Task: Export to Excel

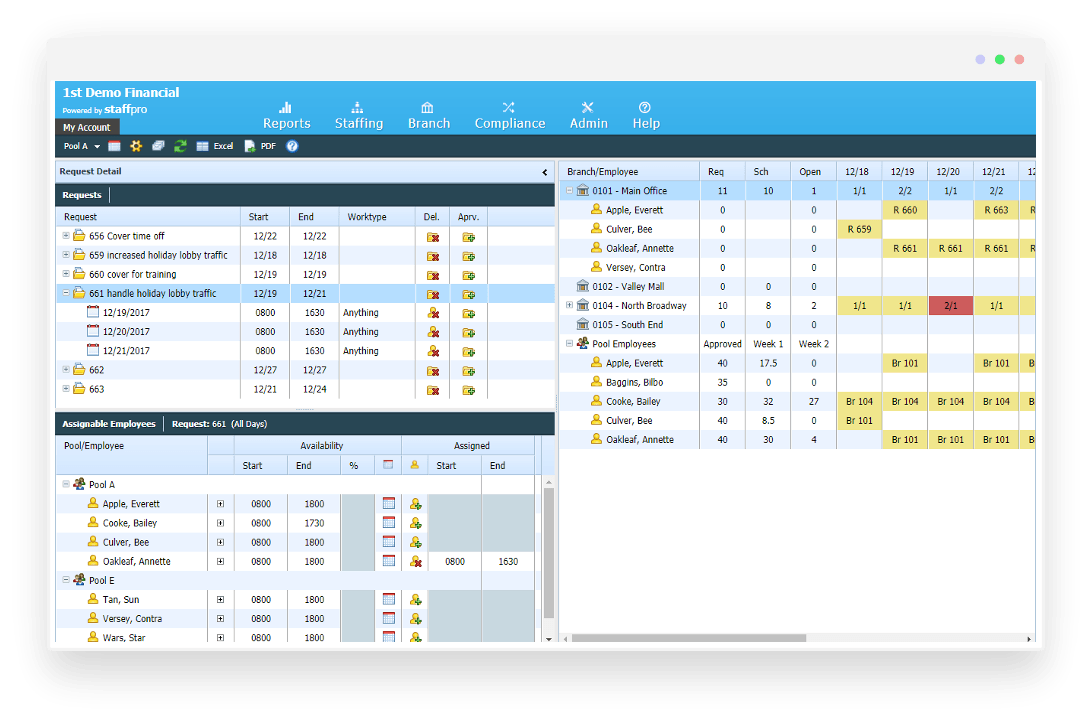Action: coord(215,146)
